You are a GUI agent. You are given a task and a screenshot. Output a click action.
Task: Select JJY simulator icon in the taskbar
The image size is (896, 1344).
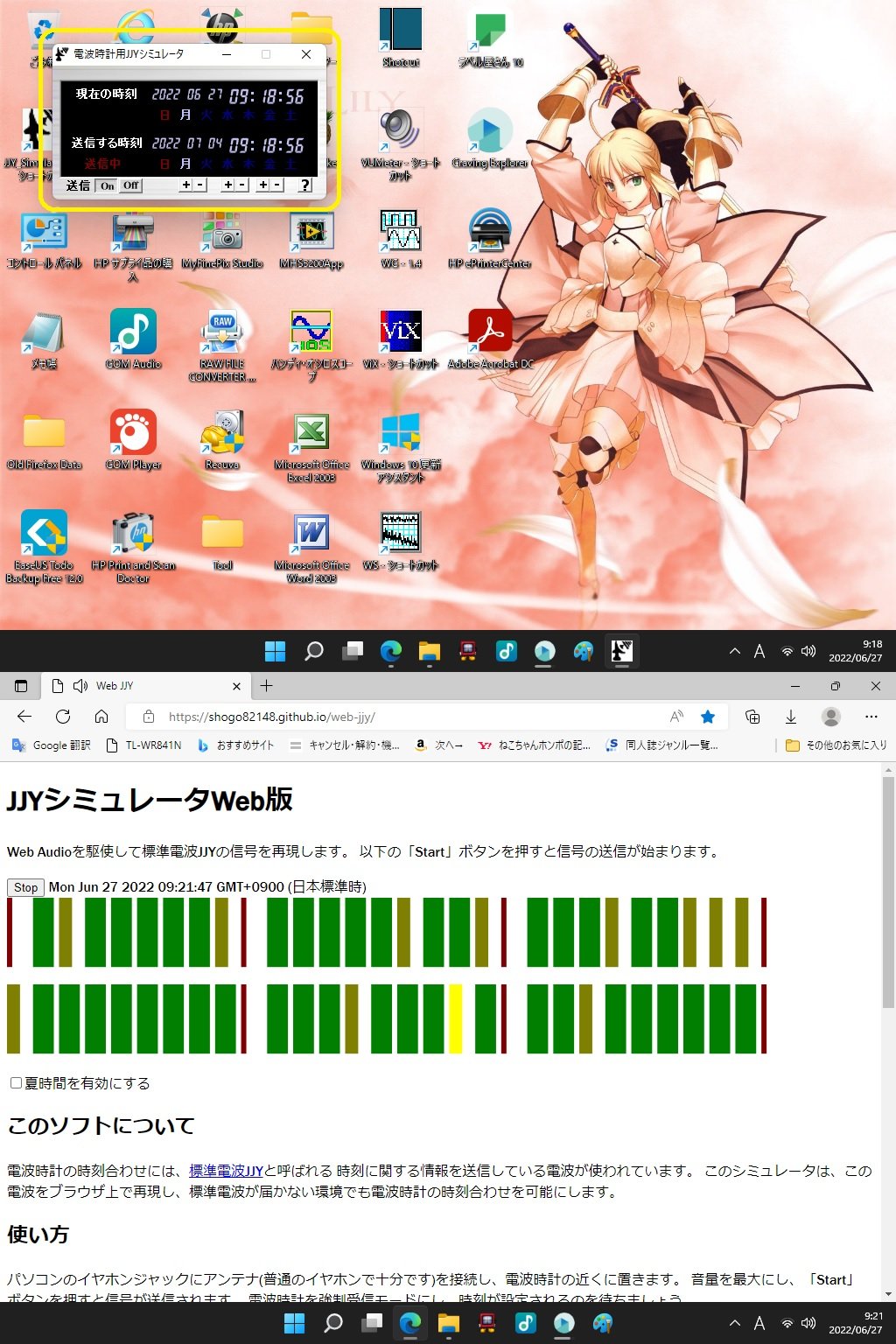tap(621, 651)
